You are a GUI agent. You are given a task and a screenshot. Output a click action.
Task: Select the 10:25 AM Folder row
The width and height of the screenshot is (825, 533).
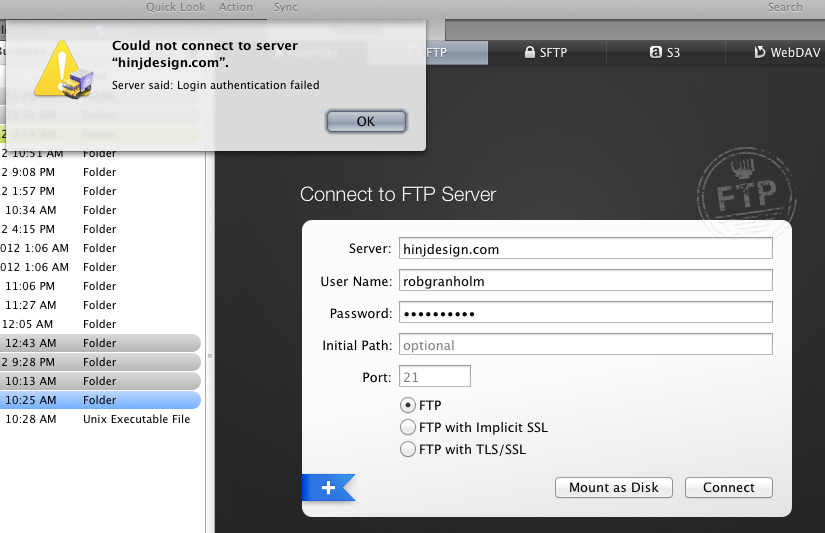100,400
